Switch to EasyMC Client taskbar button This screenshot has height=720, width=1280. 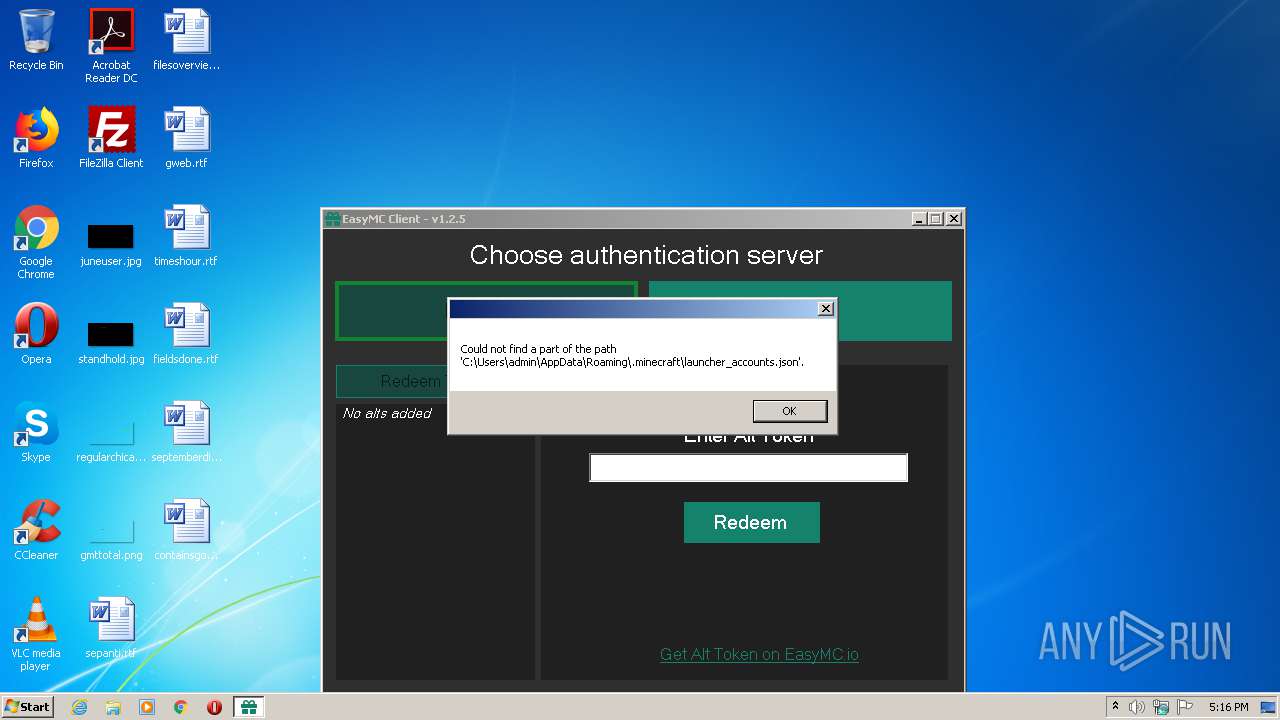pyautogui.click(x=248, y=707)
